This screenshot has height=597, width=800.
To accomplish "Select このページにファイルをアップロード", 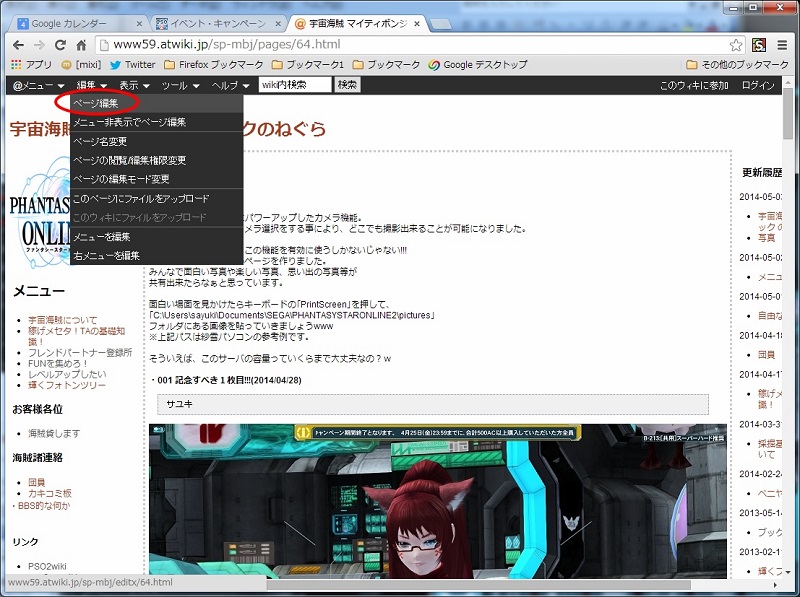I will tap(157, 198).
